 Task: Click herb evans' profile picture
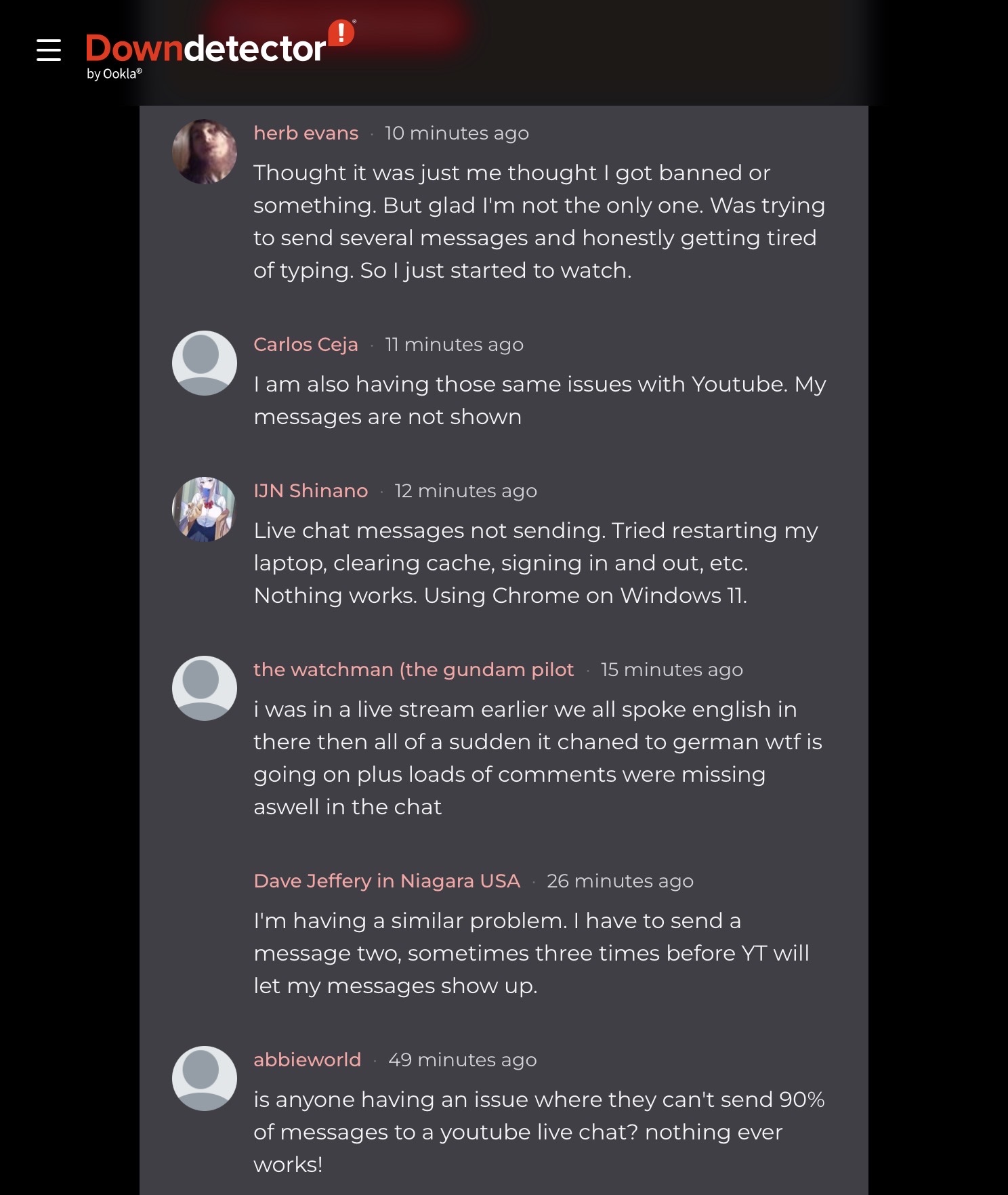tap(205, 152)
